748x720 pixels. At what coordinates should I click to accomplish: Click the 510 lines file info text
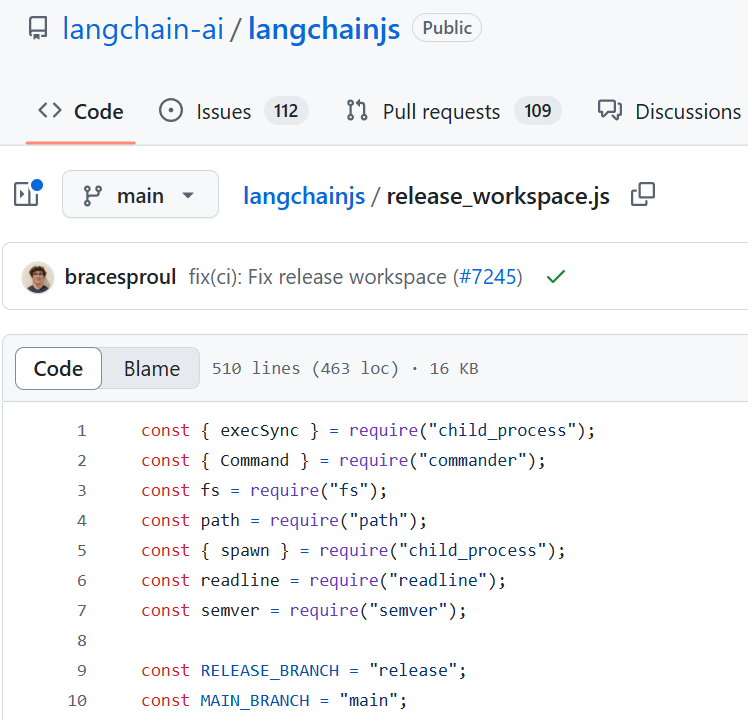tap(345, 368)
